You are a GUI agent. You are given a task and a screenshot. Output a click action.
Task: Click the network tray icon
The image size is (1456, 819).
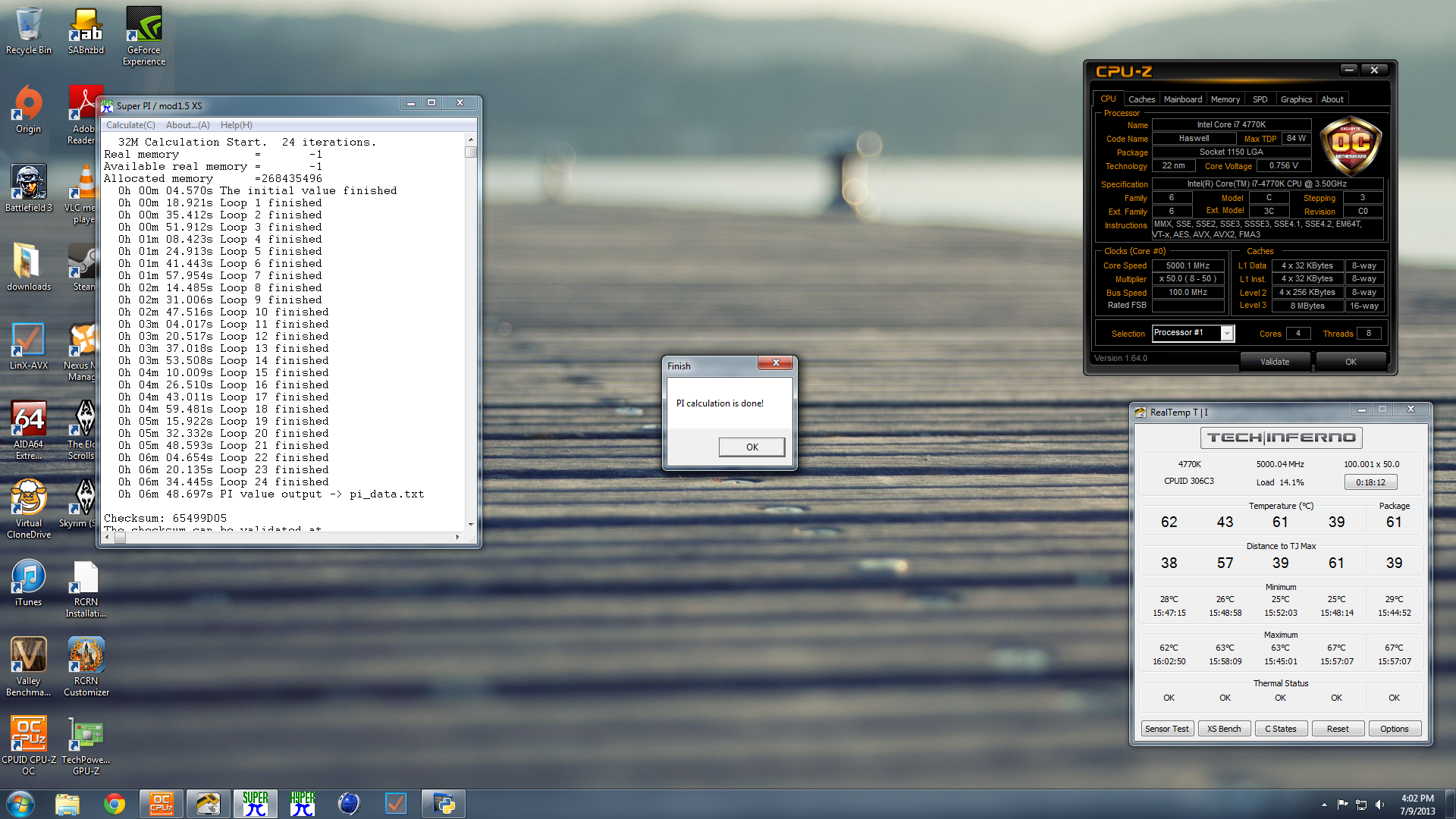point(1361,805)
